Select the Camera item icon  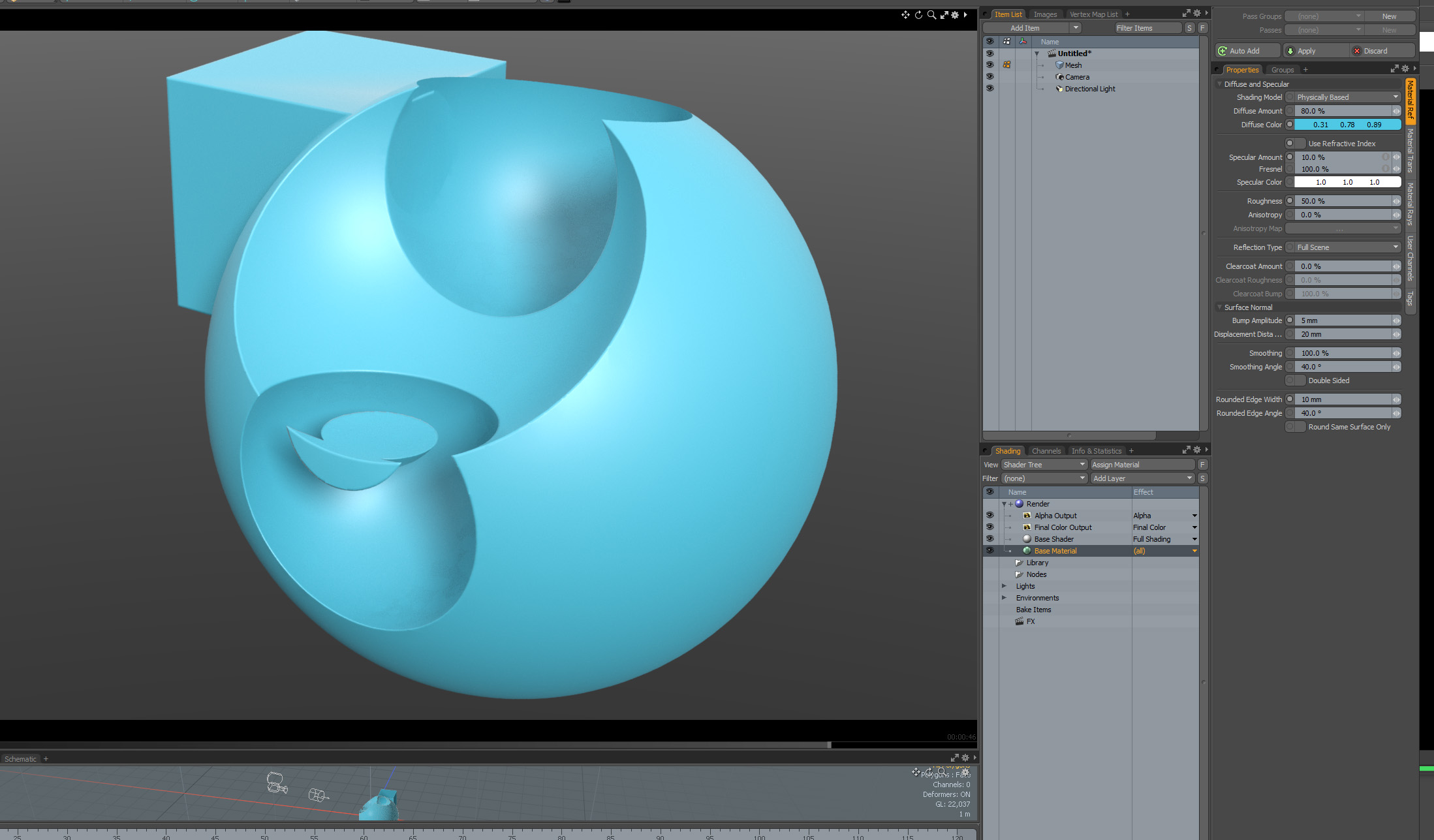click(1059, 77)
